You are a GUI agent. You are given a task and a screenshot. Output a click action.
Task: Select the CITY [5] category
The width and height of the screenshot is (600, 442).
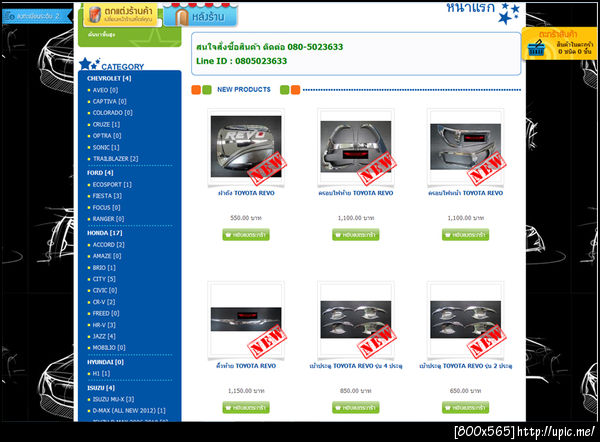point(104,279)
